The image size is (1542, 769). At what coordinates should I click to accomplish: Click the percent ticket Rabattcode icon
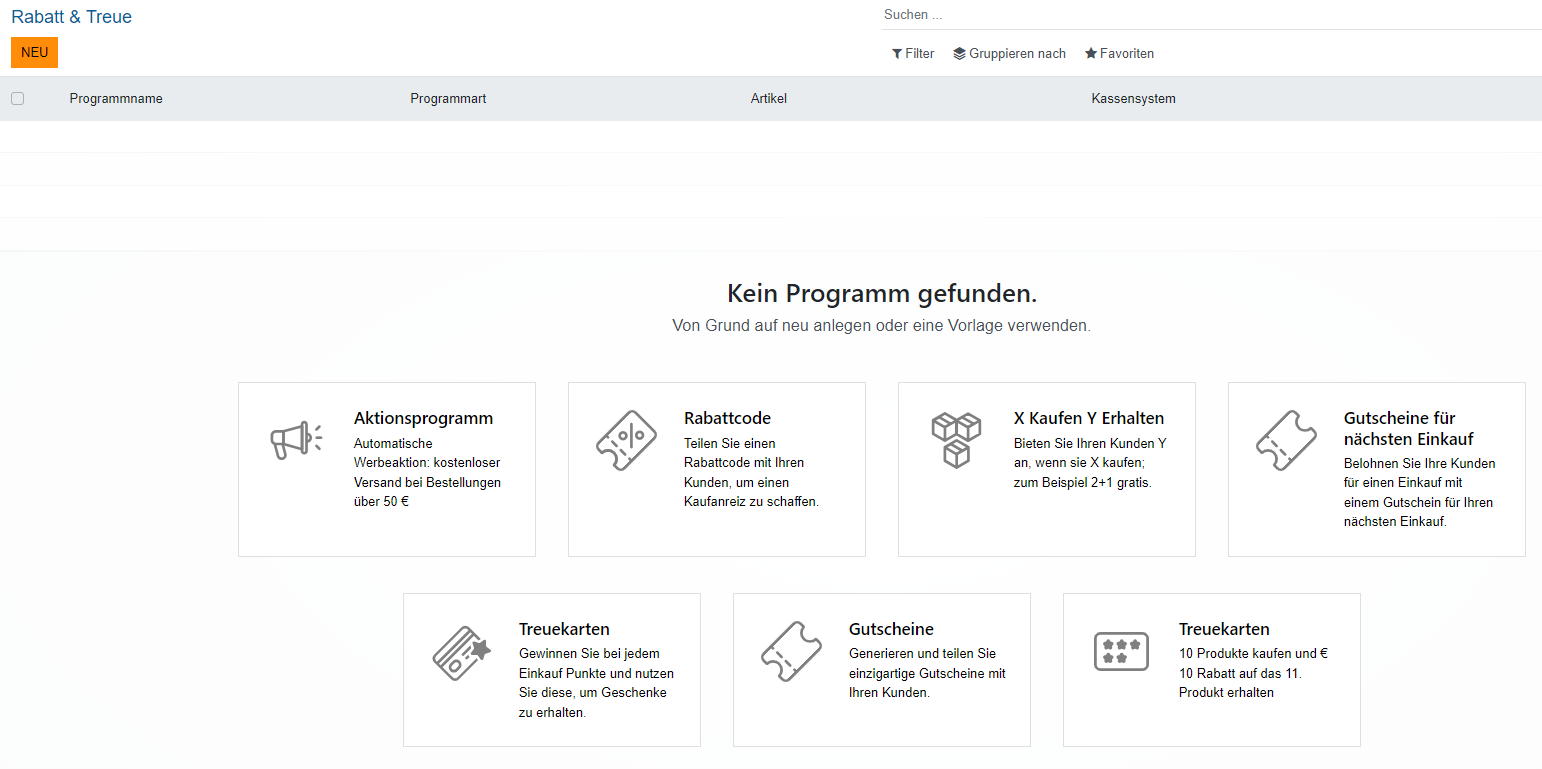point(626,441)
